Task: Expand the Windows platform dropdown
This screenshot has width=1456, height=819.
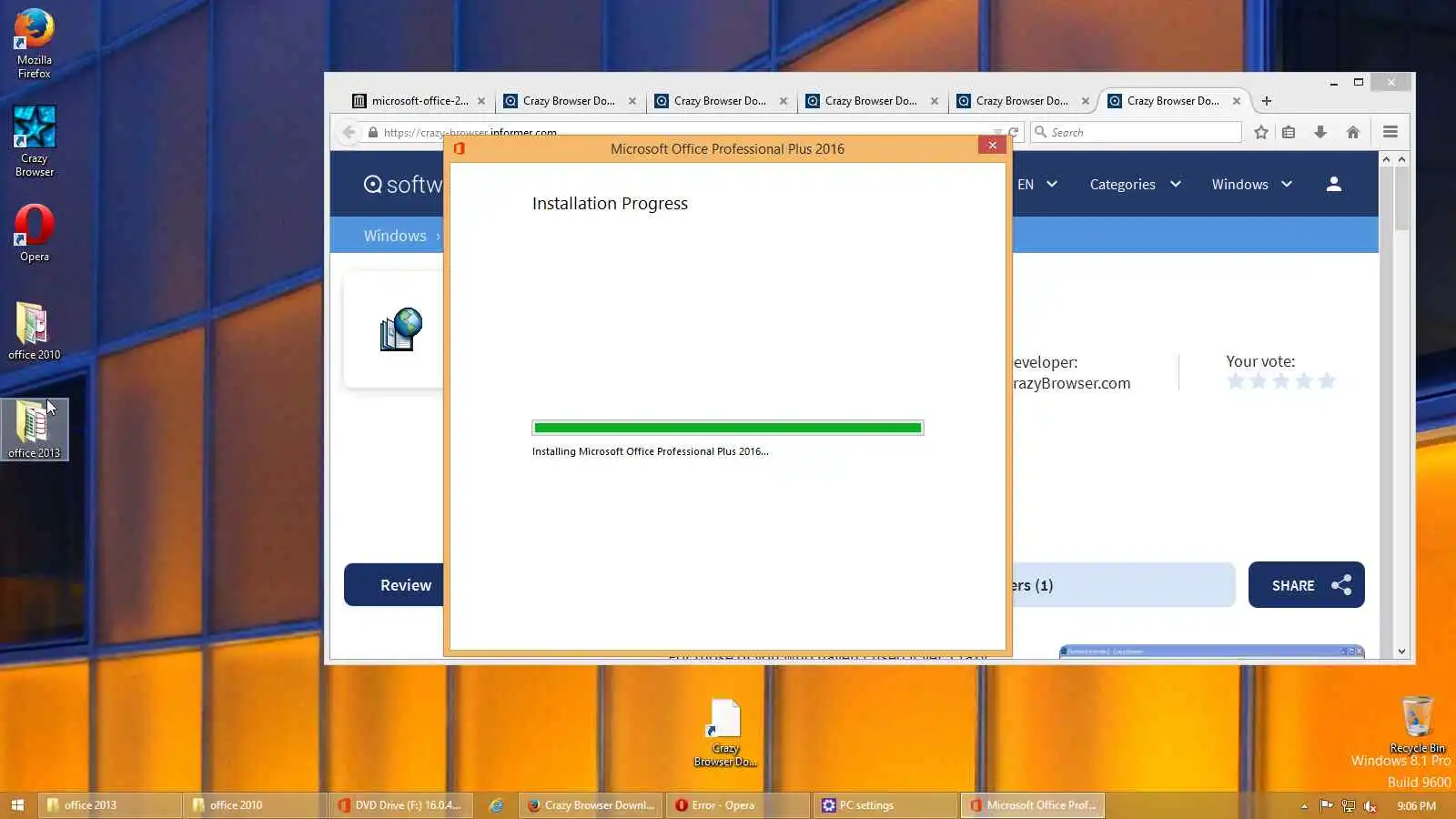Action: click(1252, 184)
